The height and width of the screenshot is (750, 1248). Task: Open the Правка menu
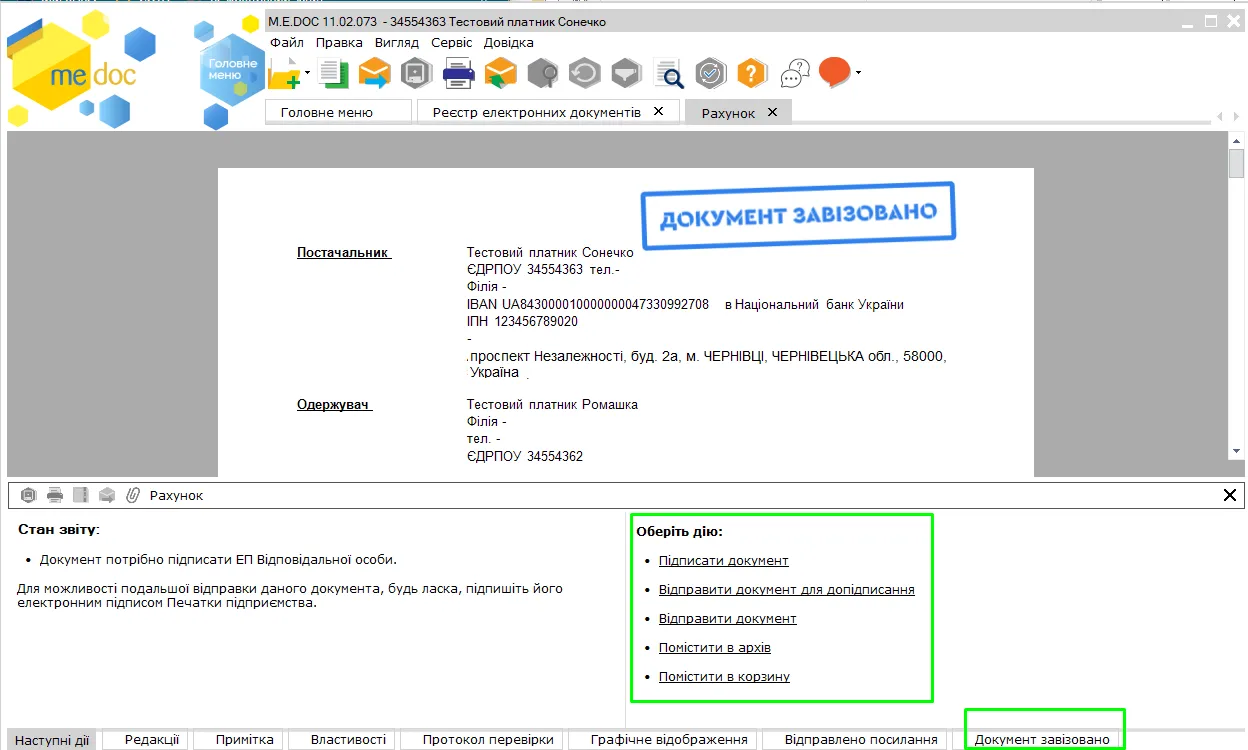pos(339,43)
